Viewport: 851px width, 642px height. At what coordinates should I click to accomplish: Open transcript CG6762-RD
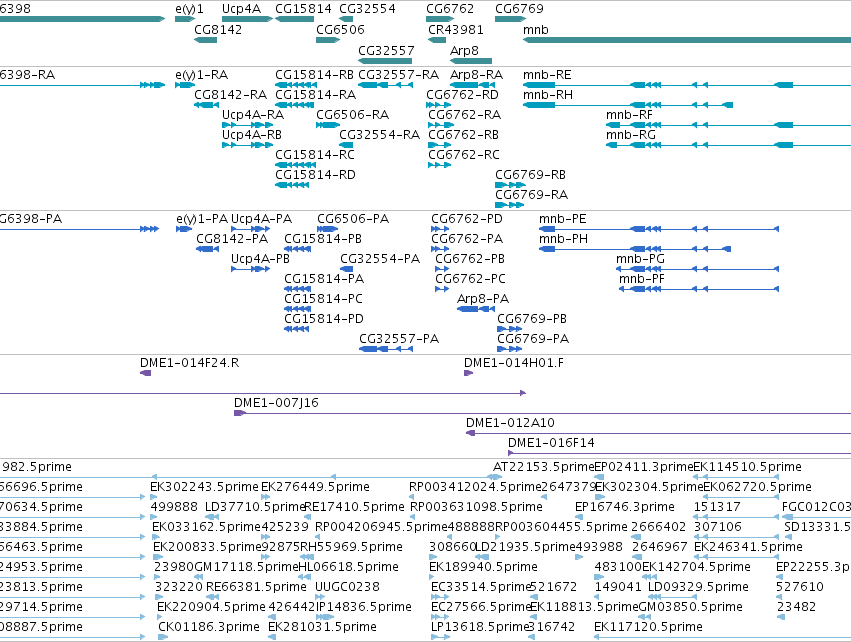(462, 95)
